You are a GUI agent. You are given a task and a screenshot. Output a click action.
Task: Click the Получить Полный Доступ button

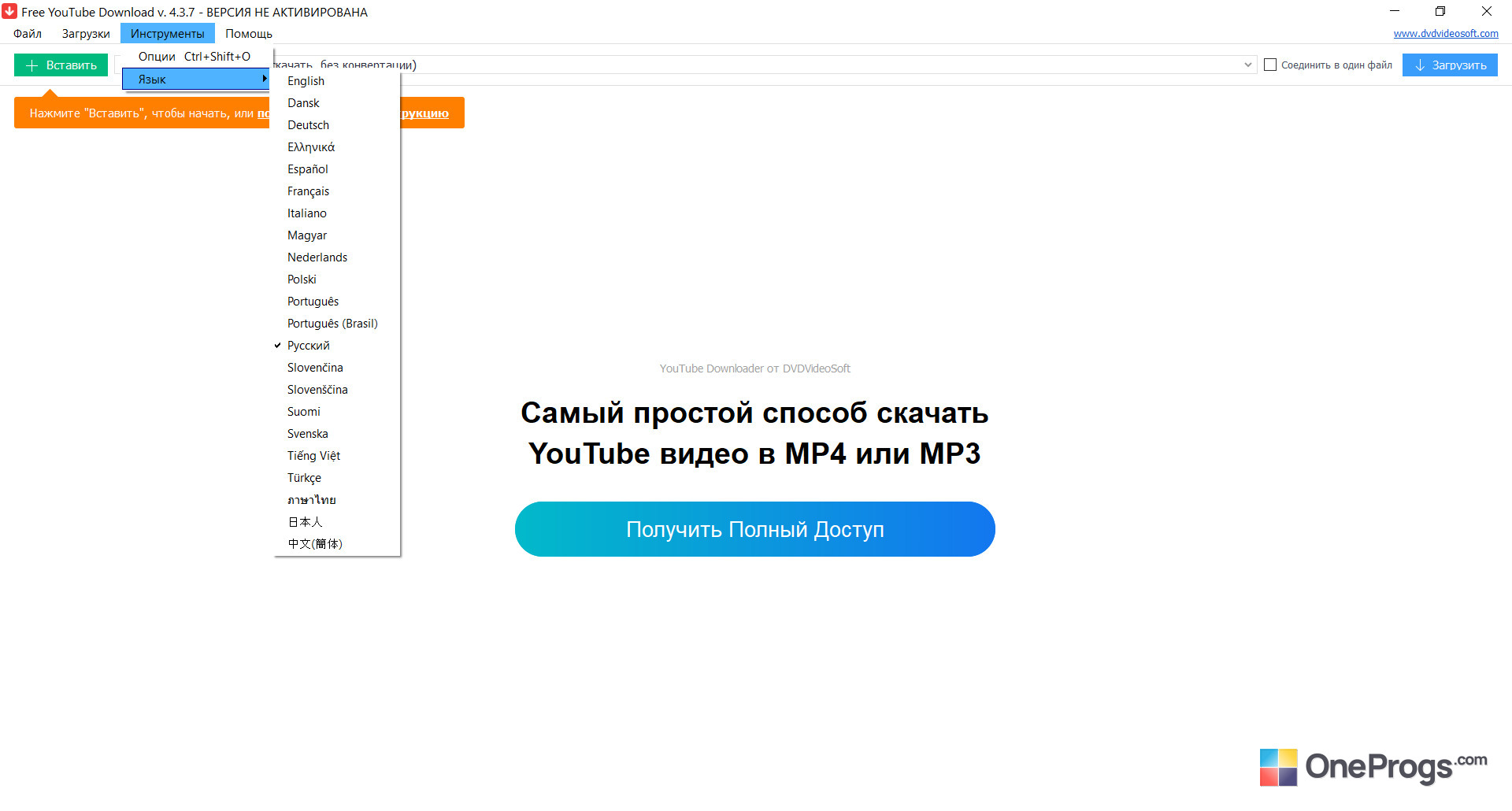pos(755,529)
